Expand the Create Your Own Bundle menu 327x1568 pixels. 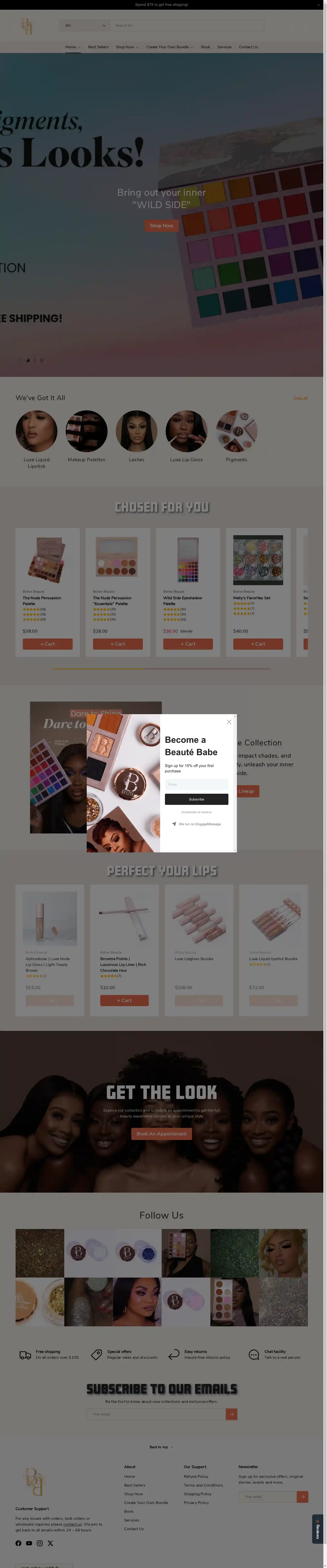pos(170,47)
